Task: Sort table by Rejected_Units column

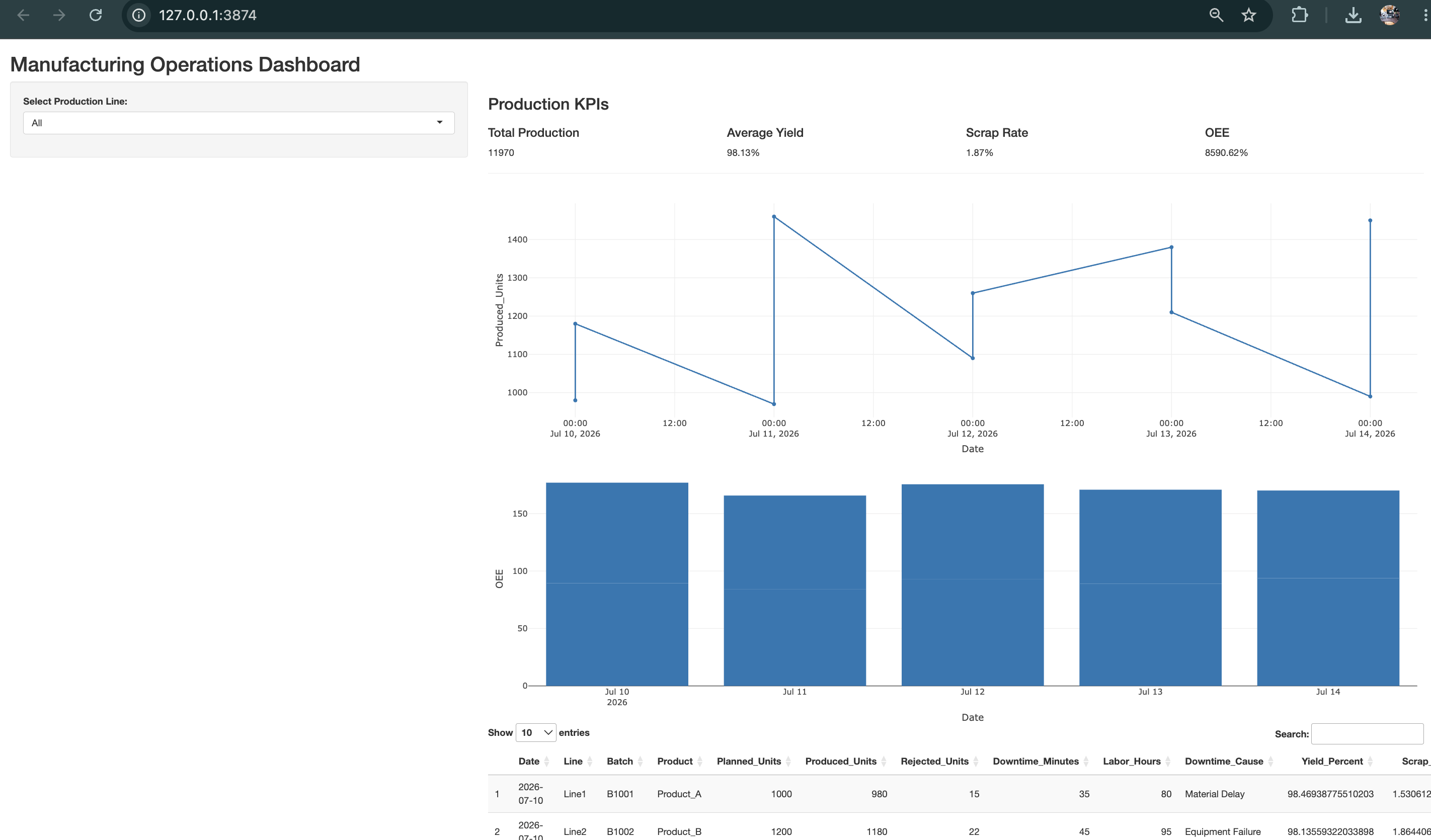Action: click(x=939, y=761)
